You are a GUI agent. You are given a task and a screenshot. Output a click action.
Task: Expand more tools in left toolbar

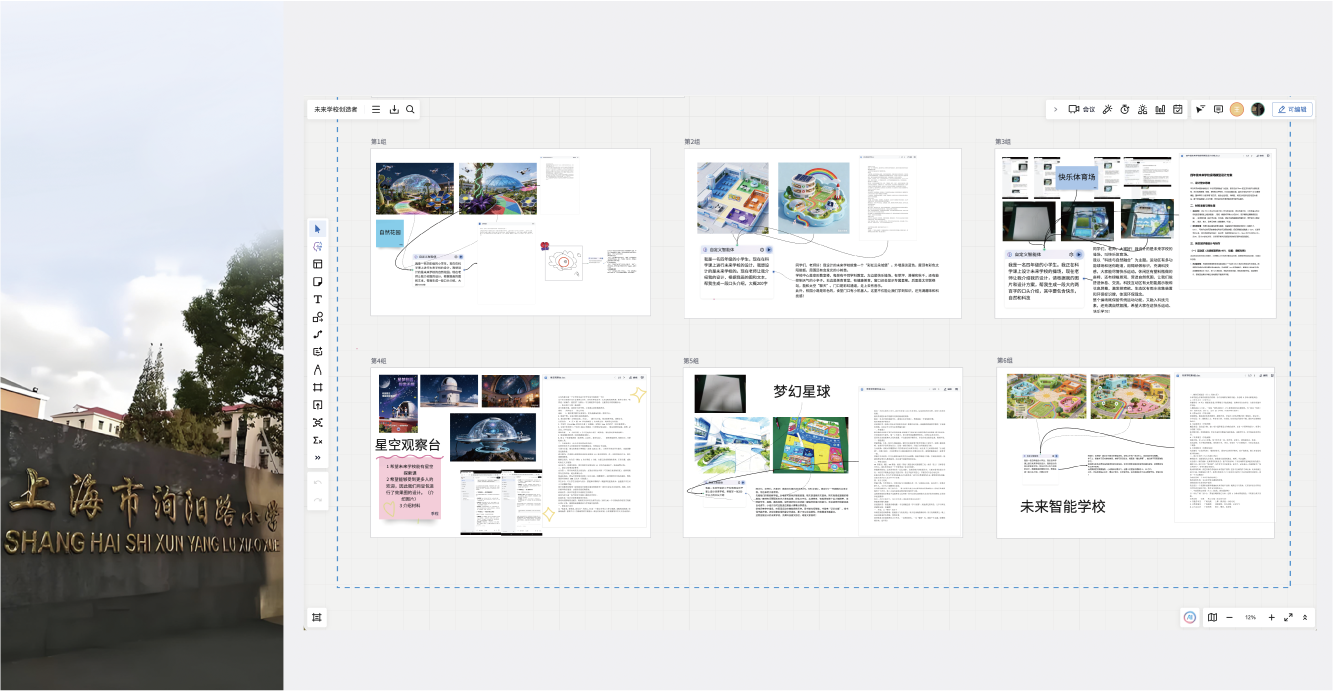(318, 458)
